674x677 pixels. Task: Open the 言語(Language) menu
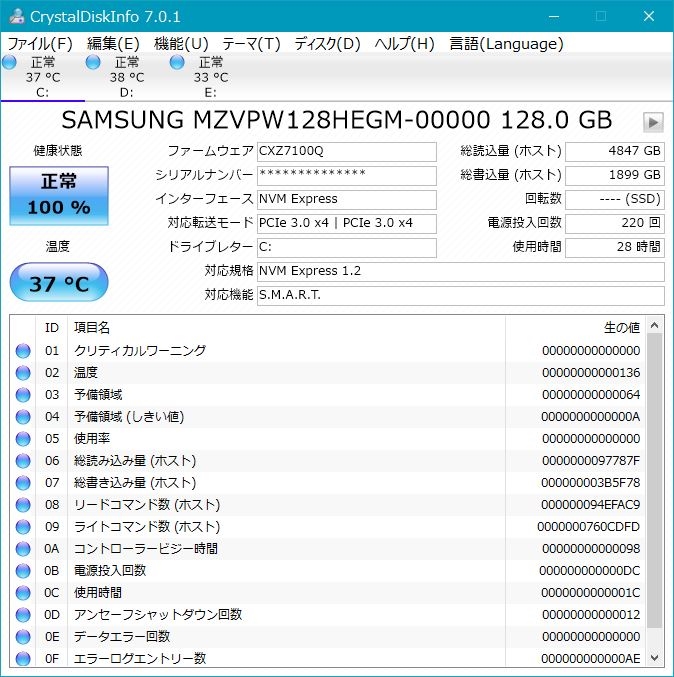click(x=506, y=44)
